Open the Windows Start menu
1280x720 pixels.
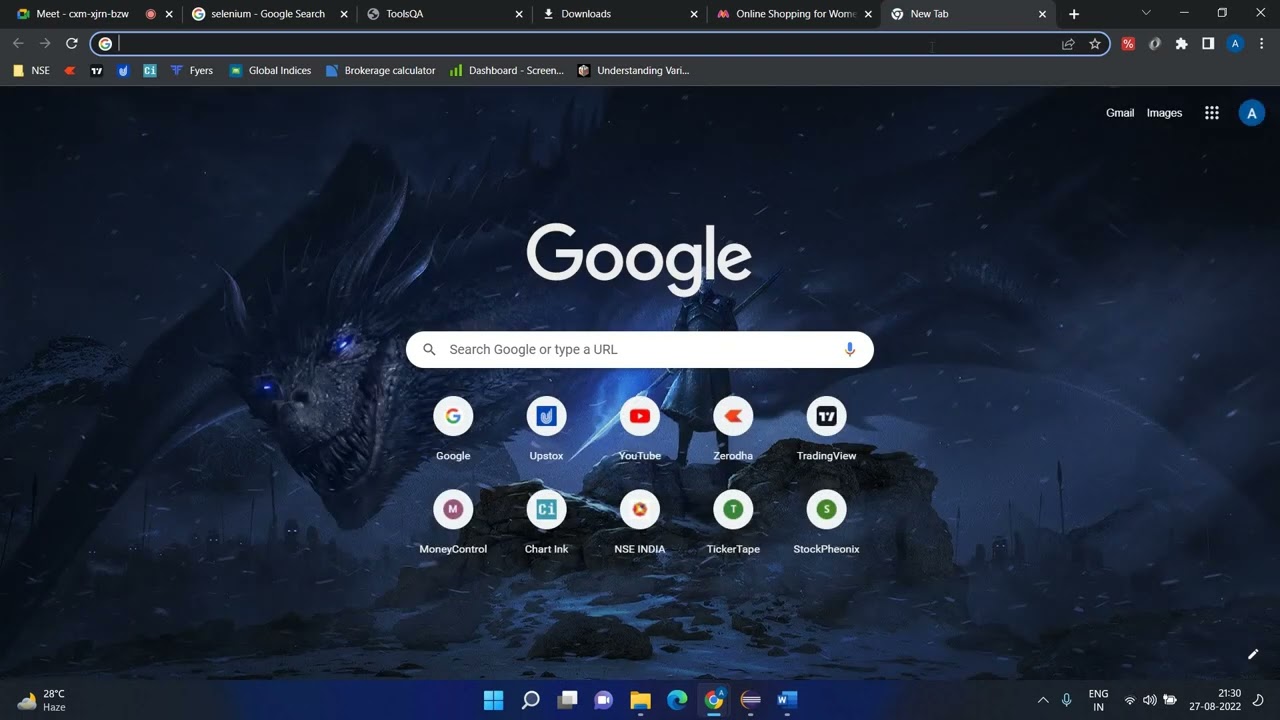[494, 700]
